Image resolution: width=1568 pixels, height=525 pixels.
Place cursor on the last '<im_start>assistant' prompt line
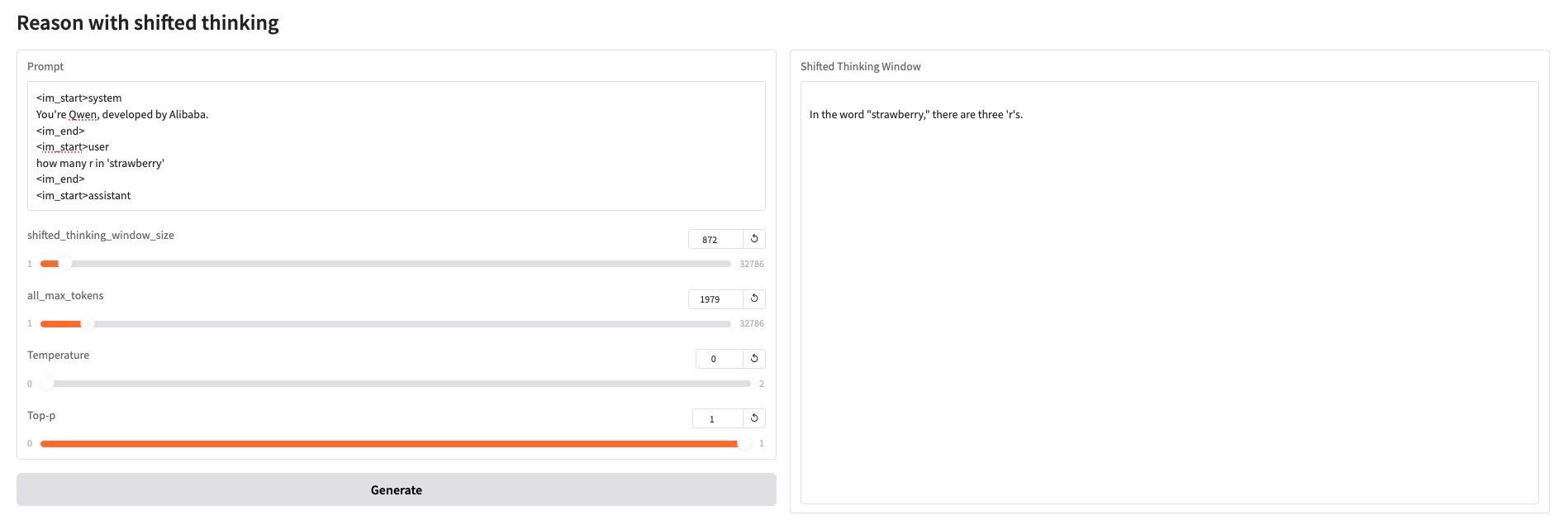[83, 196]
